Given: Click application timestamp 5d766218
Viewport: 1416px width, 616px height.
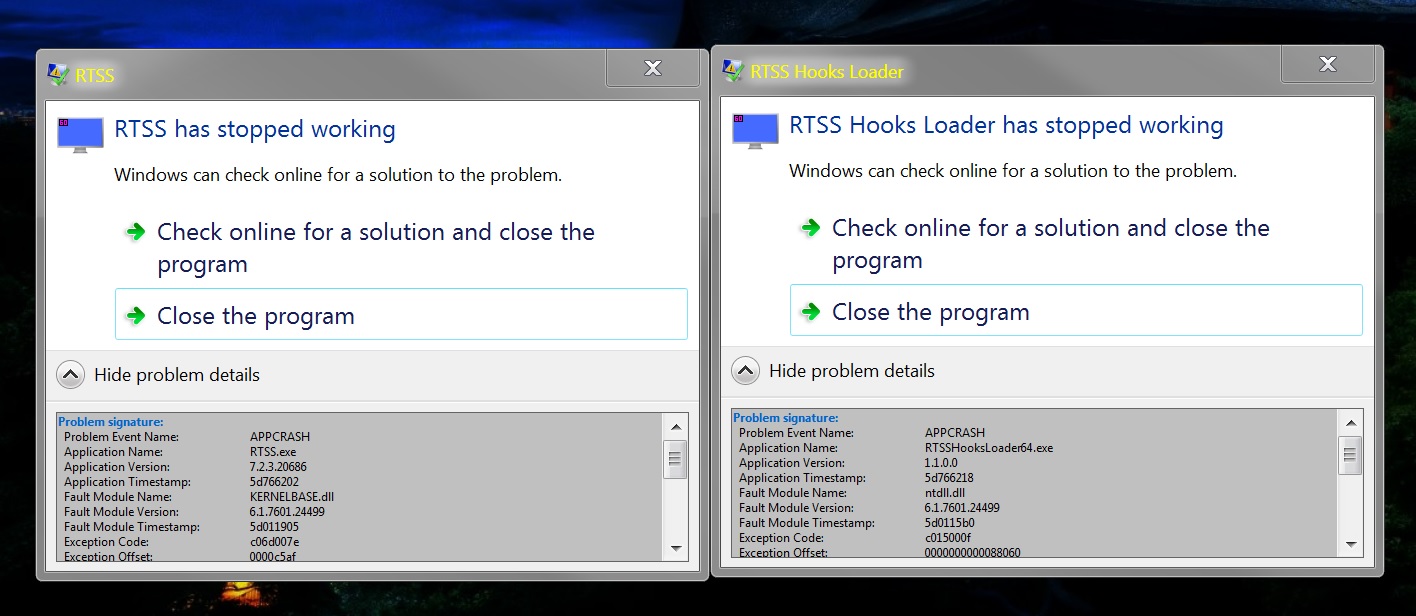Looking at the screenshot, I should pyautogui.click(x=949, y=478).
